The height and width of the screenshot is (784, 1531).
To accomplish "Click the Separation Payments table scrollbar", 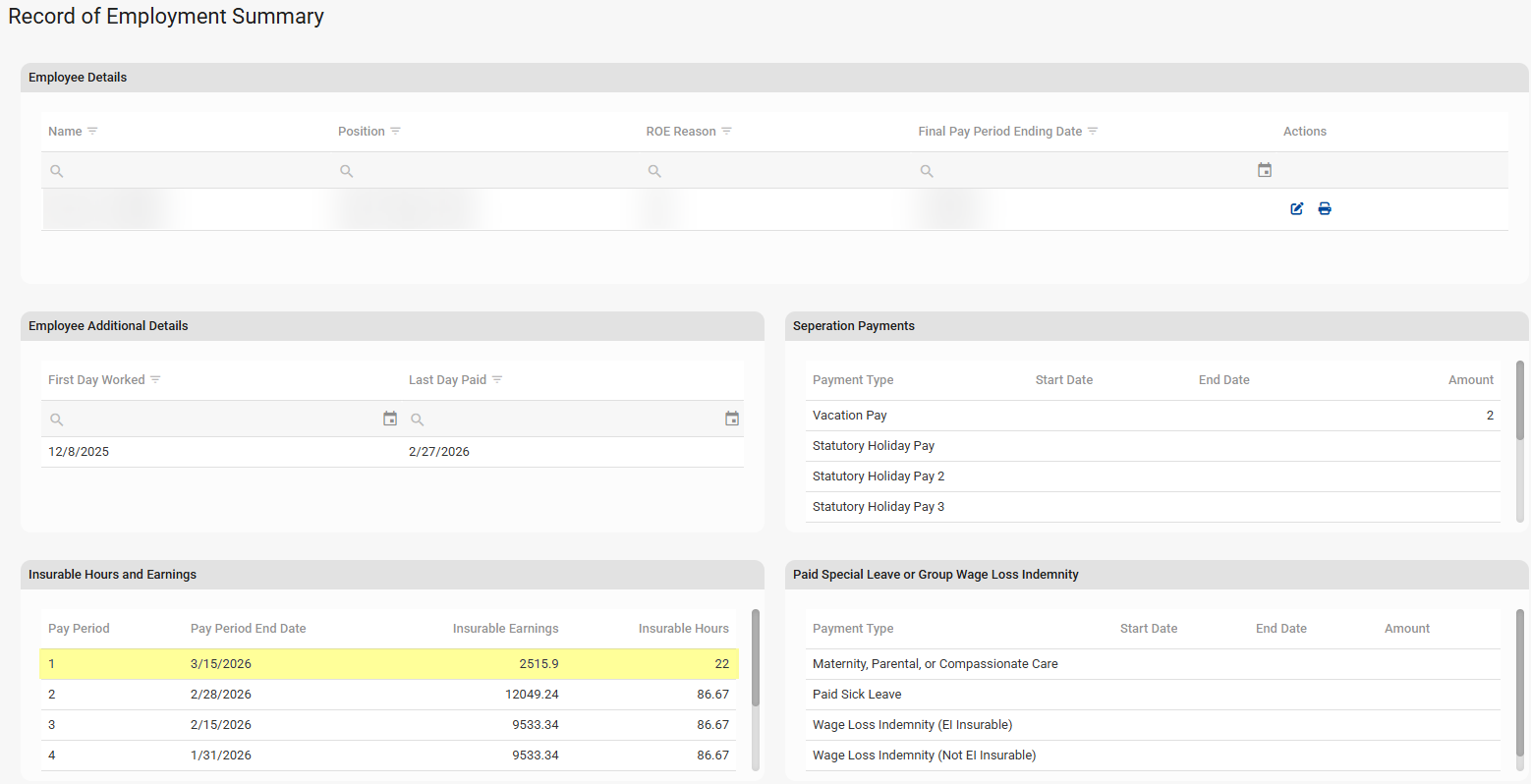I will click(x=1520, y=400).
